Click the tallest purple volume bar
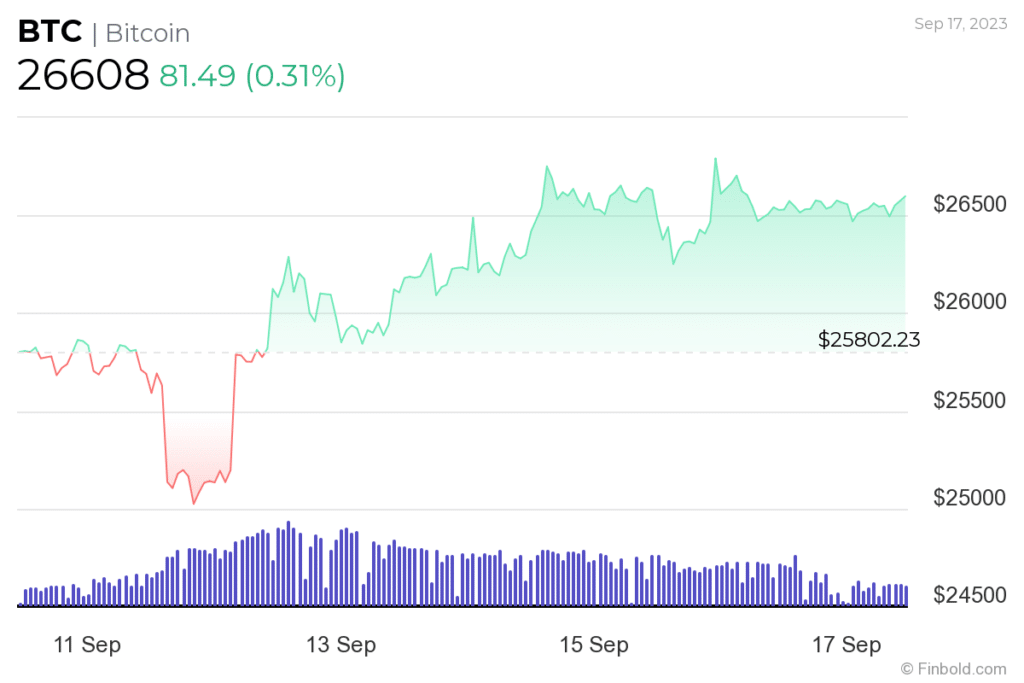Screen dimensions: 1024x683 (288, 564)
